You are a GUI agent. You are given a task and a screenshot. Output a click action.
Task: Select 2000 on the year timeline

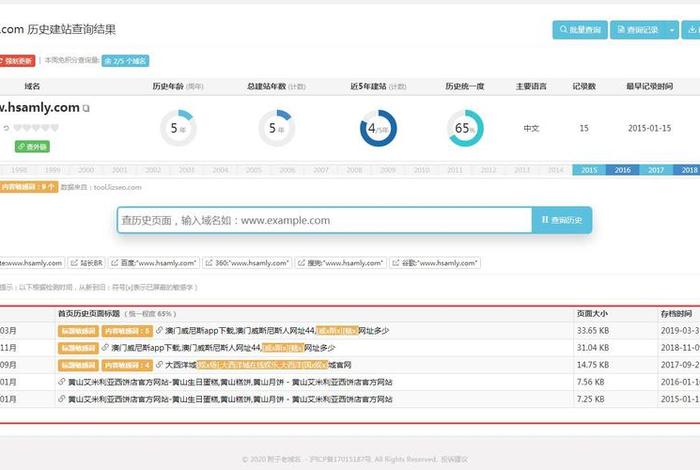(86, 170)
